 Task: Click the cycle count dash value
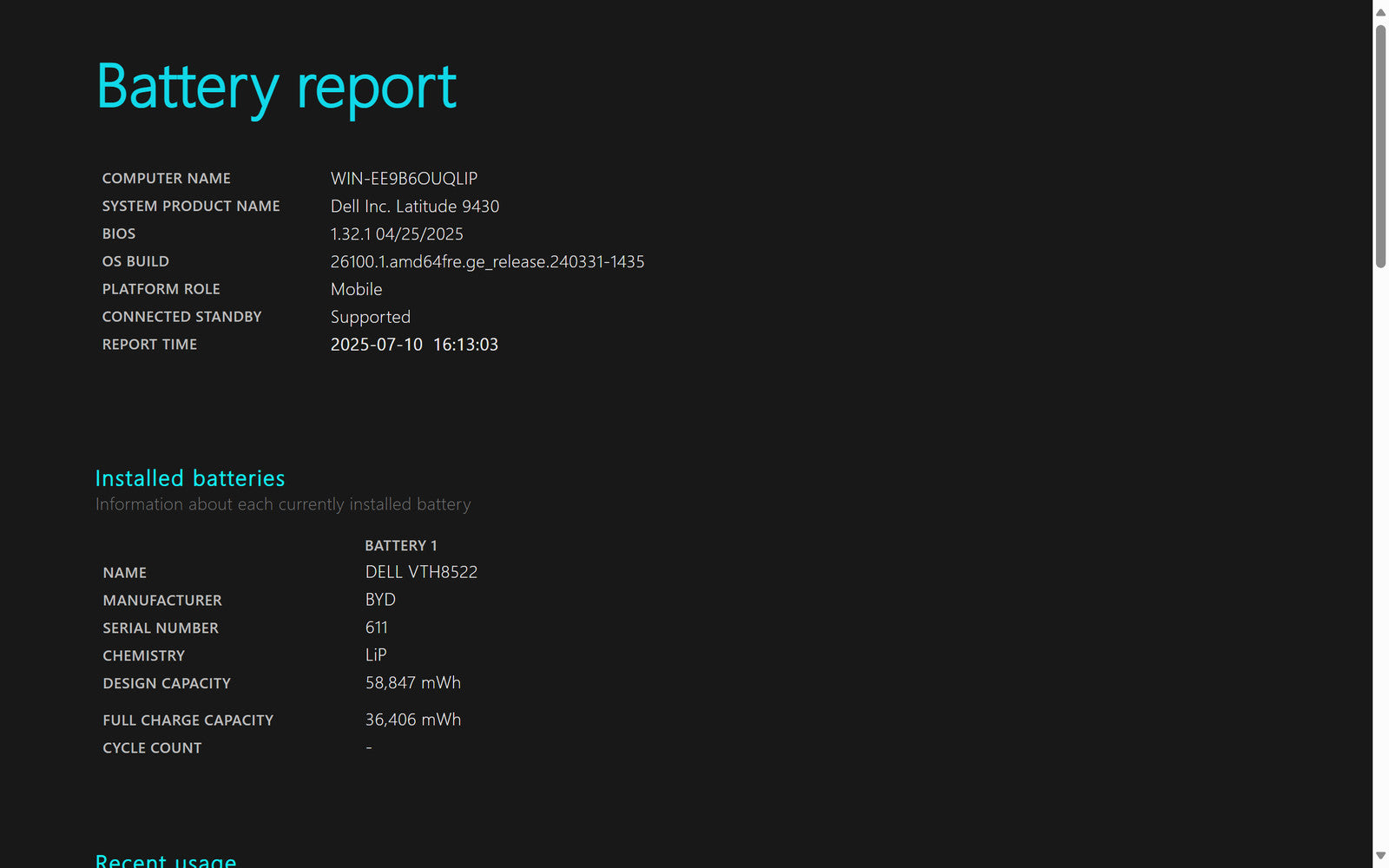[x=369, y=747]
